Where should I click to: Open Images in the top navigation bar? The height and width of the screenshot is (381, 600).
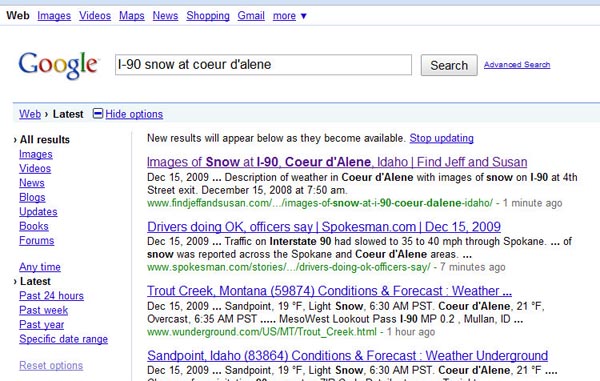click(54, 16)
